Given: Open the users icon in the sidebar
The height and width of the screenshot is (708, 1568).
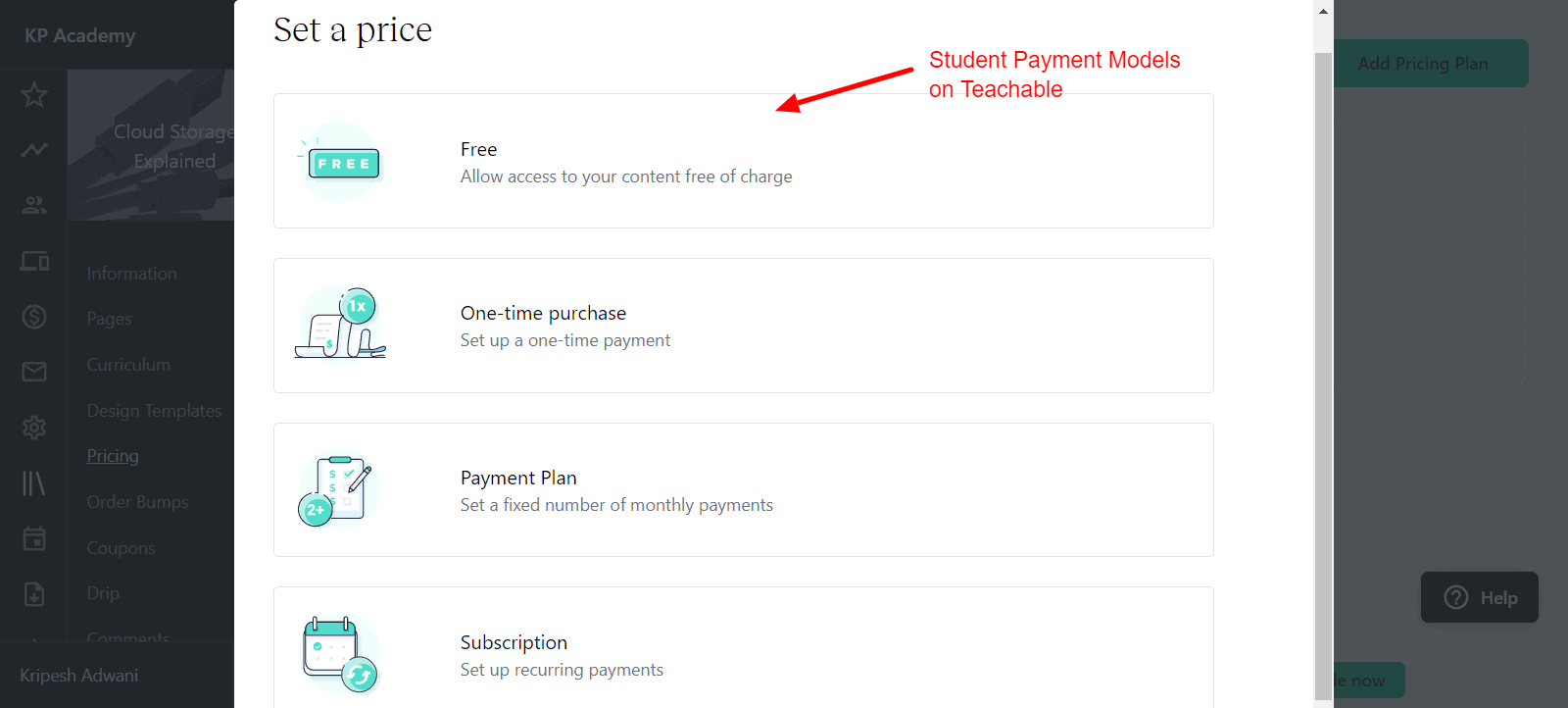Looking at the screenshot, I should tap(34, 205).
